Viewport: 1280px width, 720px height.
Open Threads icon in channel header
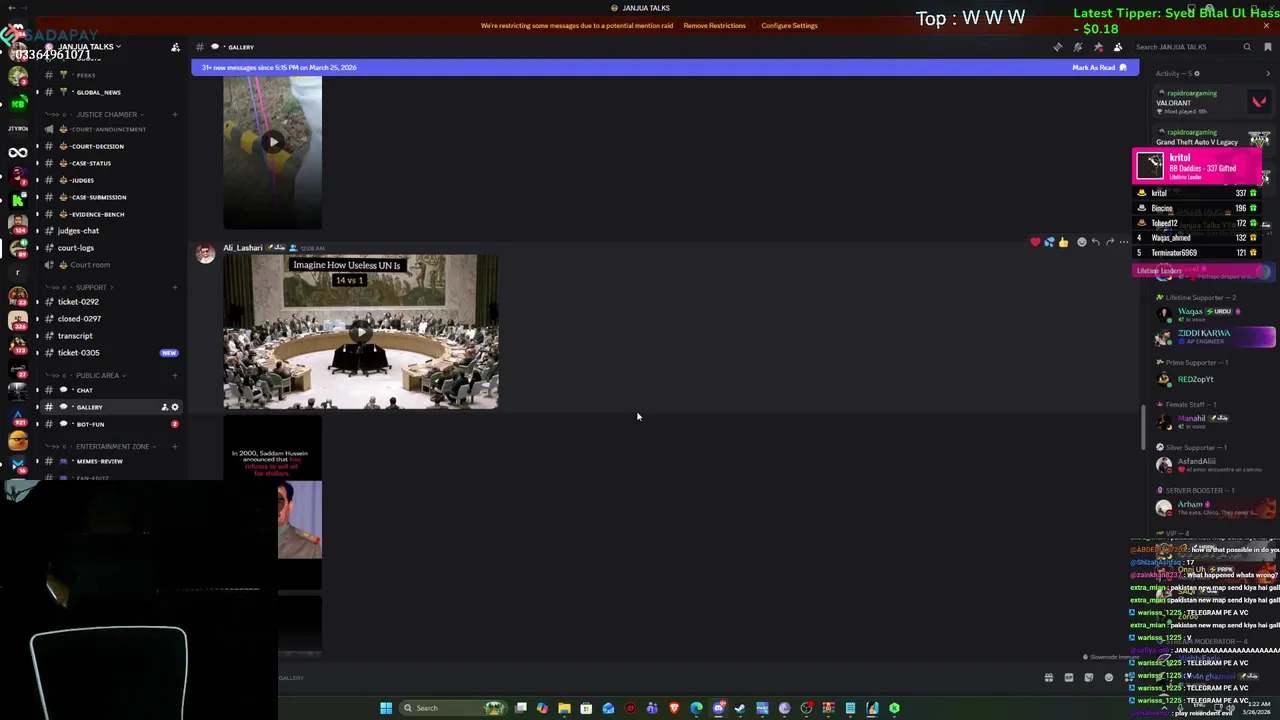[1058, 47]
